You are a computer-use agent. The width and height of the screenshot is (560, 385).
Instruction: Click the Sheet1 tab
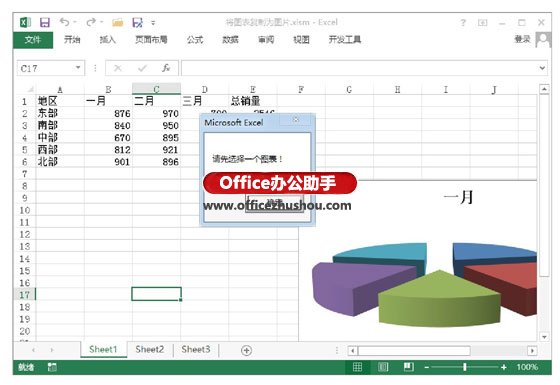103,349
